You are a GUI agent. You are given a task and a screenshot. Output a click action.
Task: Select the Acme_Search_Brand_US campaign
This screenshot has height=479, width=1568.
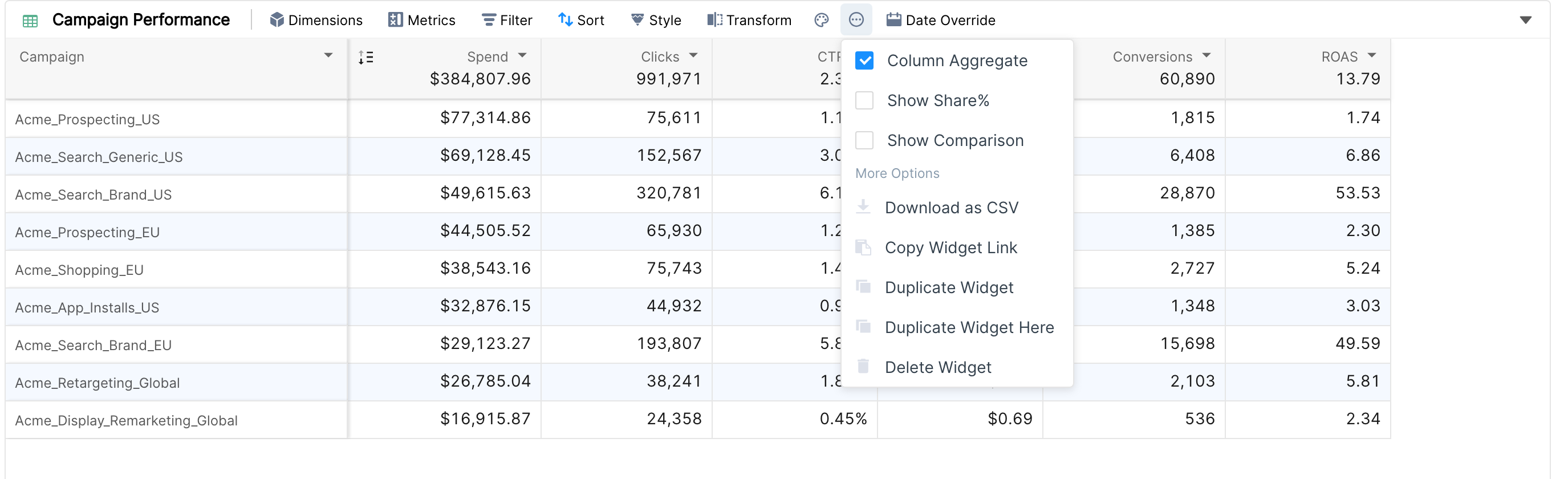93,195
